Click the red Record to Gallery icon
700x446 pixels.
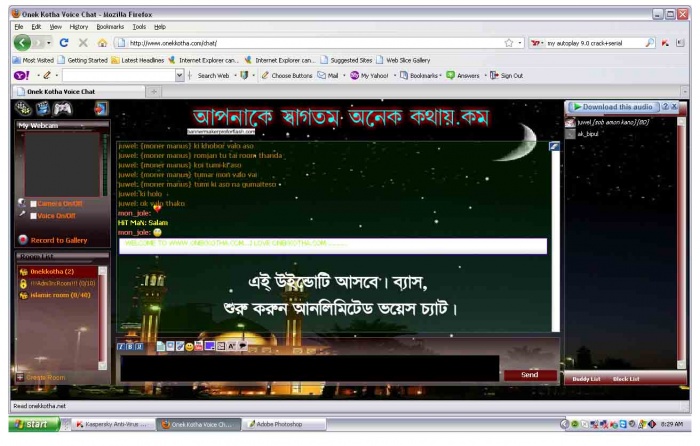click(x=23, y=240)
